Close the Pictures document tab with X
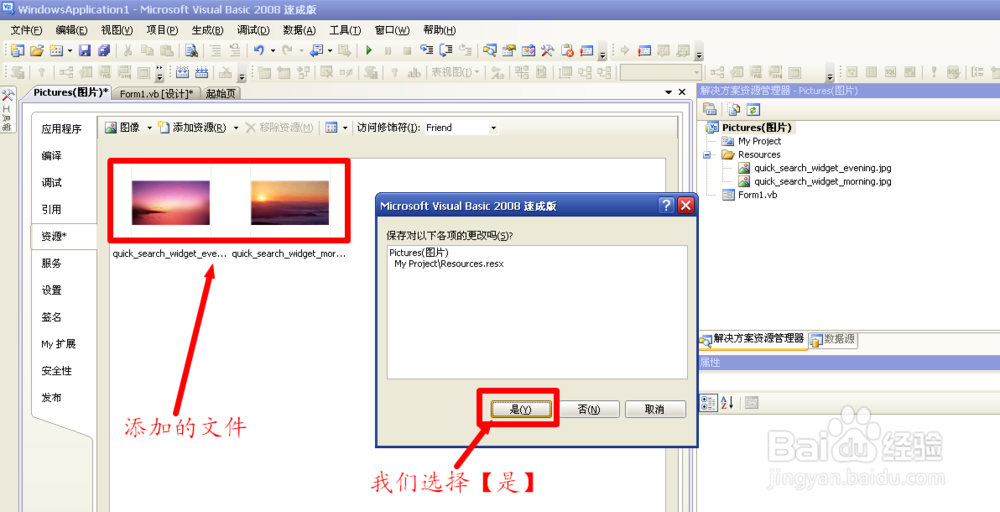The height and width of the screenshot is (512, 1000). point(682,92)
